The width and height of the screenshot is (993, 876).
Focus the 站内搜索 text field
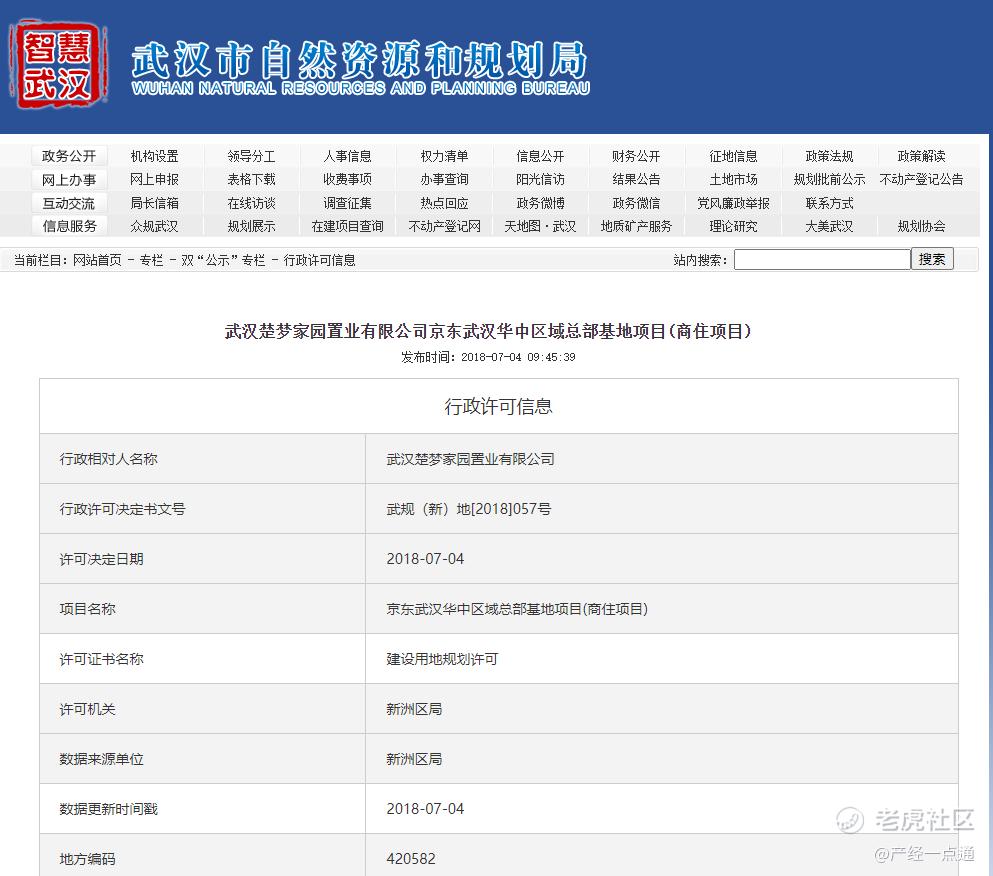tap(822, 260)
